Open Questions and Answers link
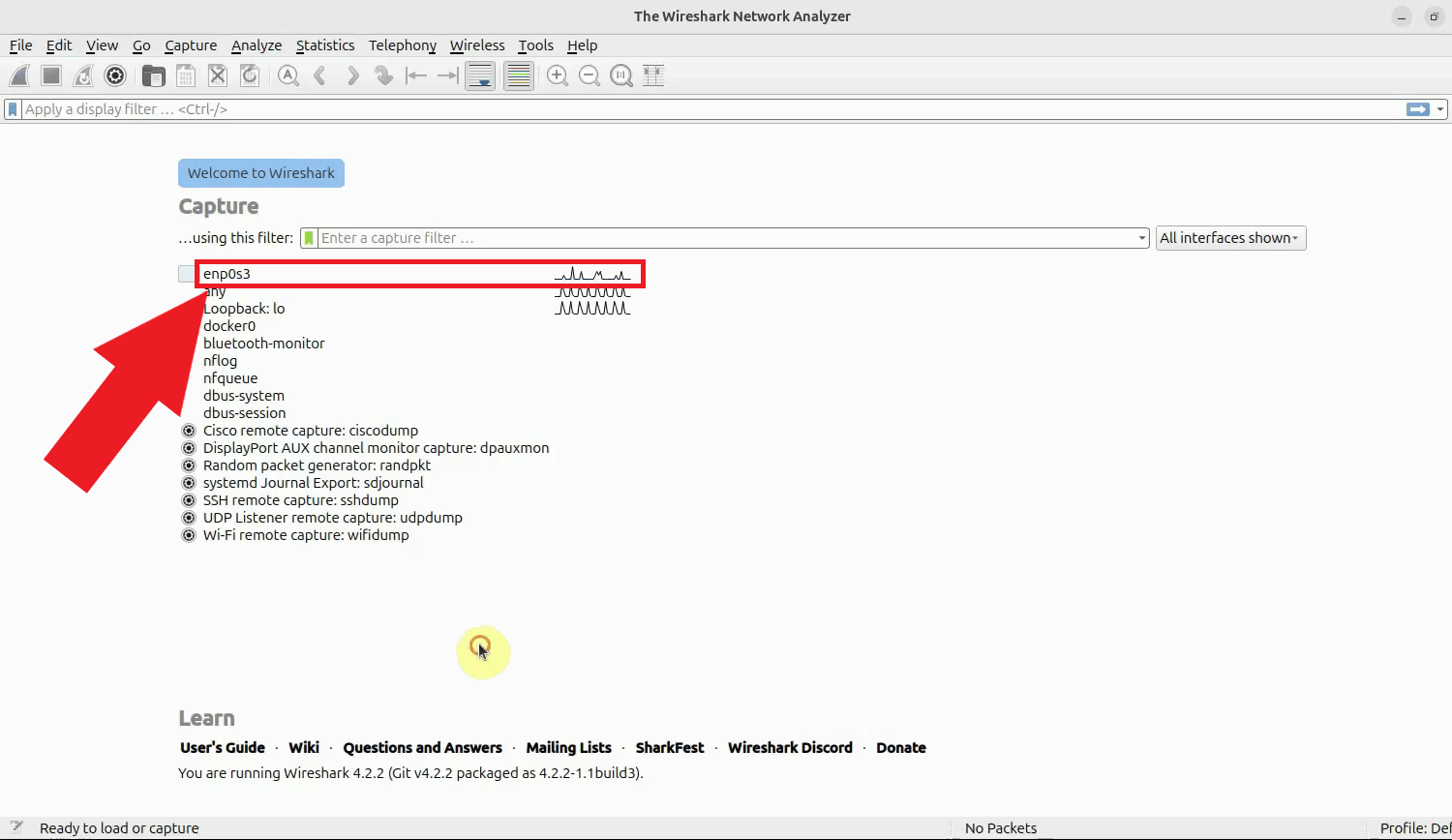The width and height of the screenshot is (1452, 840). click(423, 748)
